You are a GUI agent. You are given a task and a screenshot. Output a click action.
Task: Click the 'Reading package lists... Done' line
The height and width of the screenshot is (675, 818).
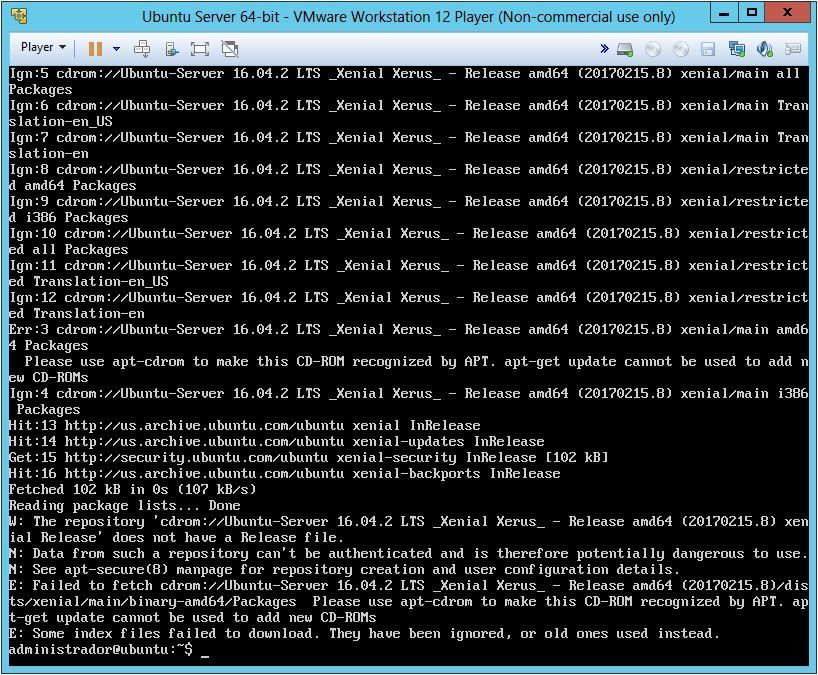[x=124, y=505]
